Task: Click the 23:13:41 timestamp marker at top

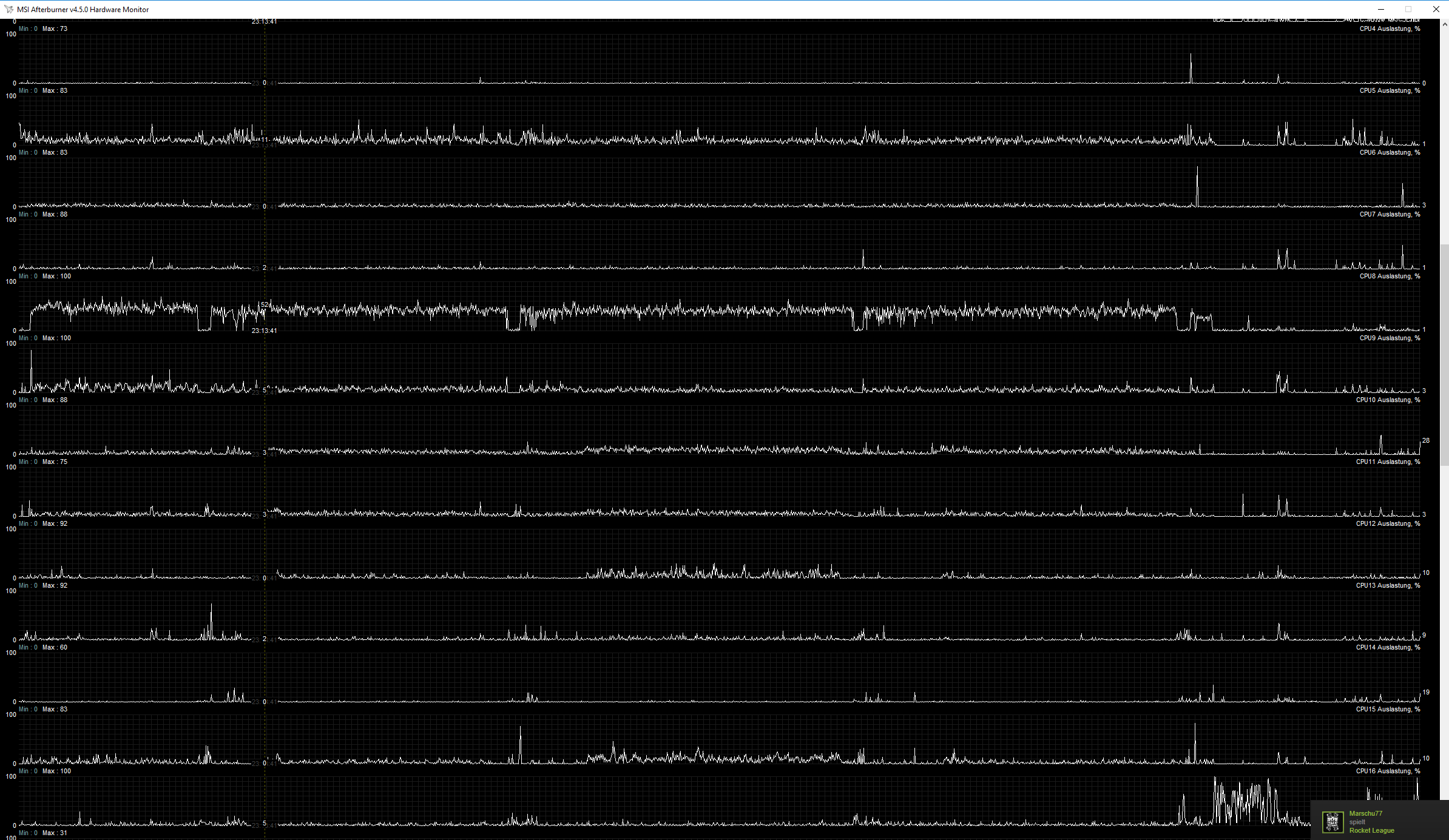Action: 264,22
